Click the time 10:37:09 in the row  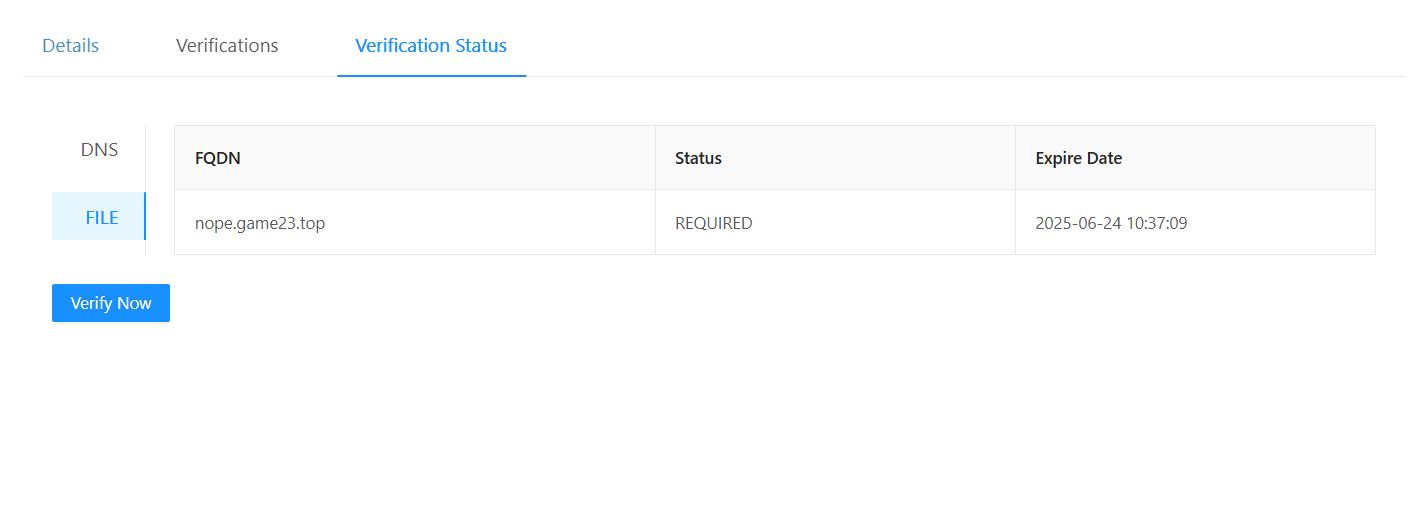coord(1157,223)
